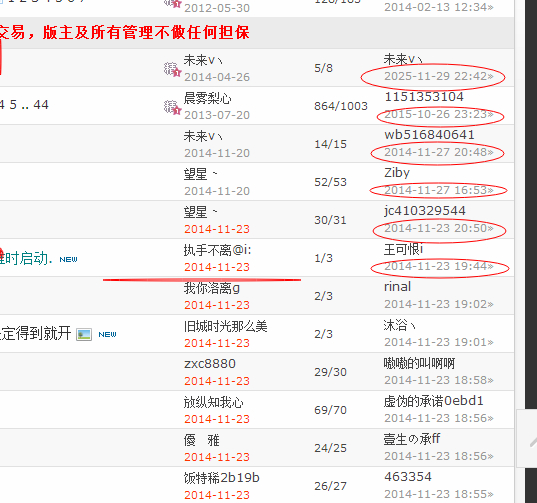Go to last post 2014-11-23 18:55
The width and height of the screenshot is (537, 503).
(439, 494)
